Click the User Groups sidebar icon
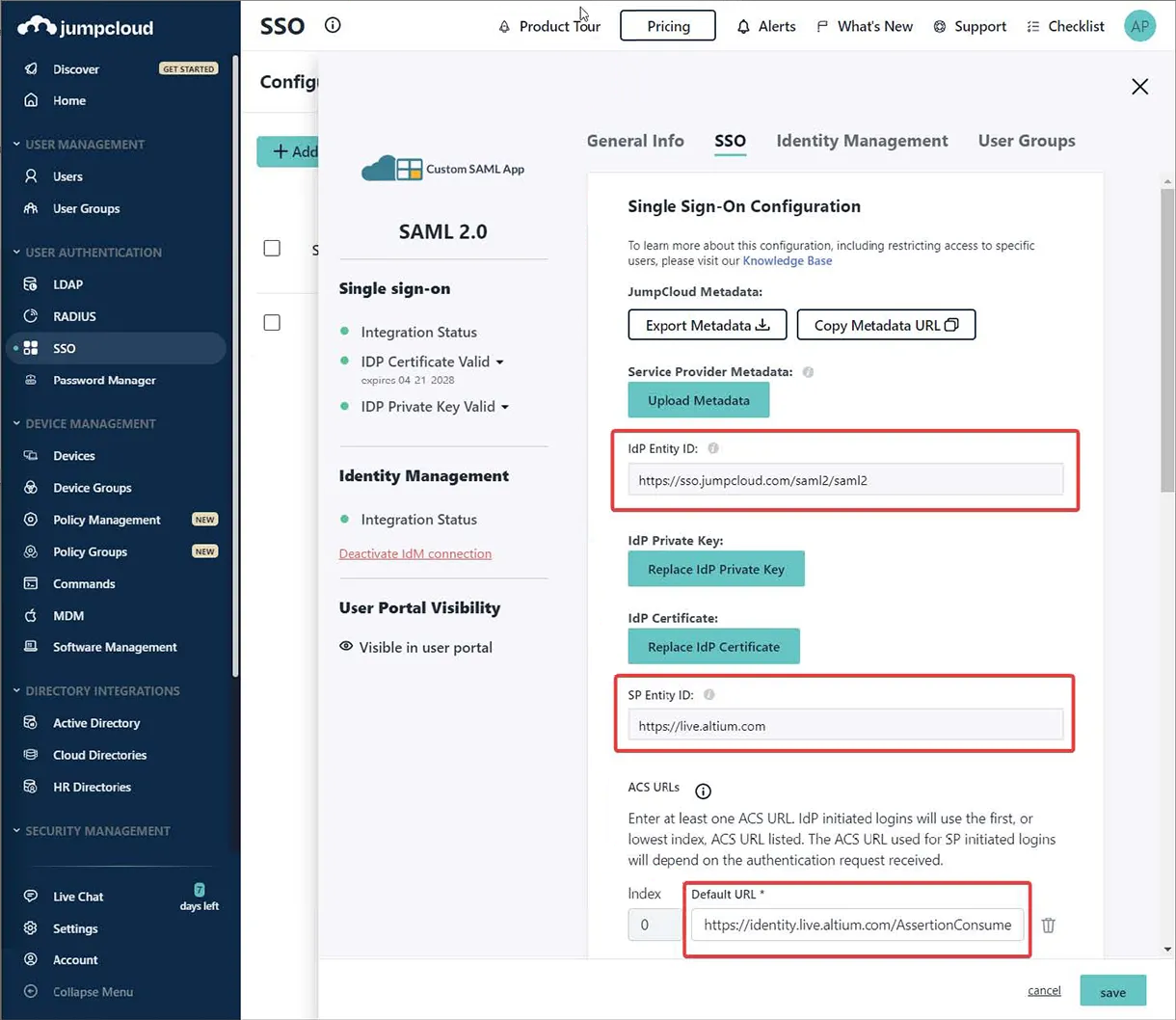This screenshot has width=1176, height=1020. tap(31, 208)
